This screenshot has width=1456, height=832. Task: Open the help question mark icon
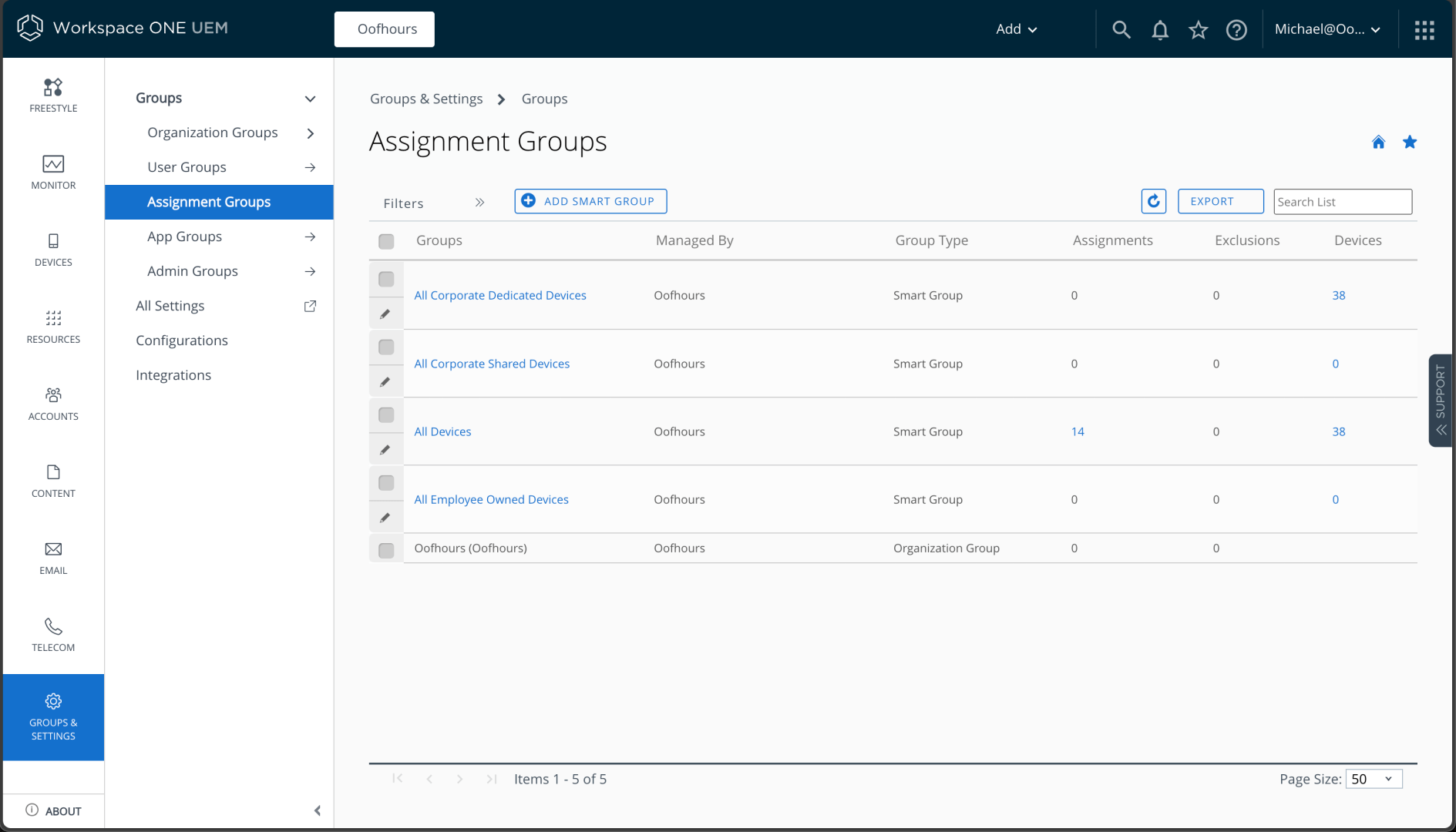(x=1236, y=29)
